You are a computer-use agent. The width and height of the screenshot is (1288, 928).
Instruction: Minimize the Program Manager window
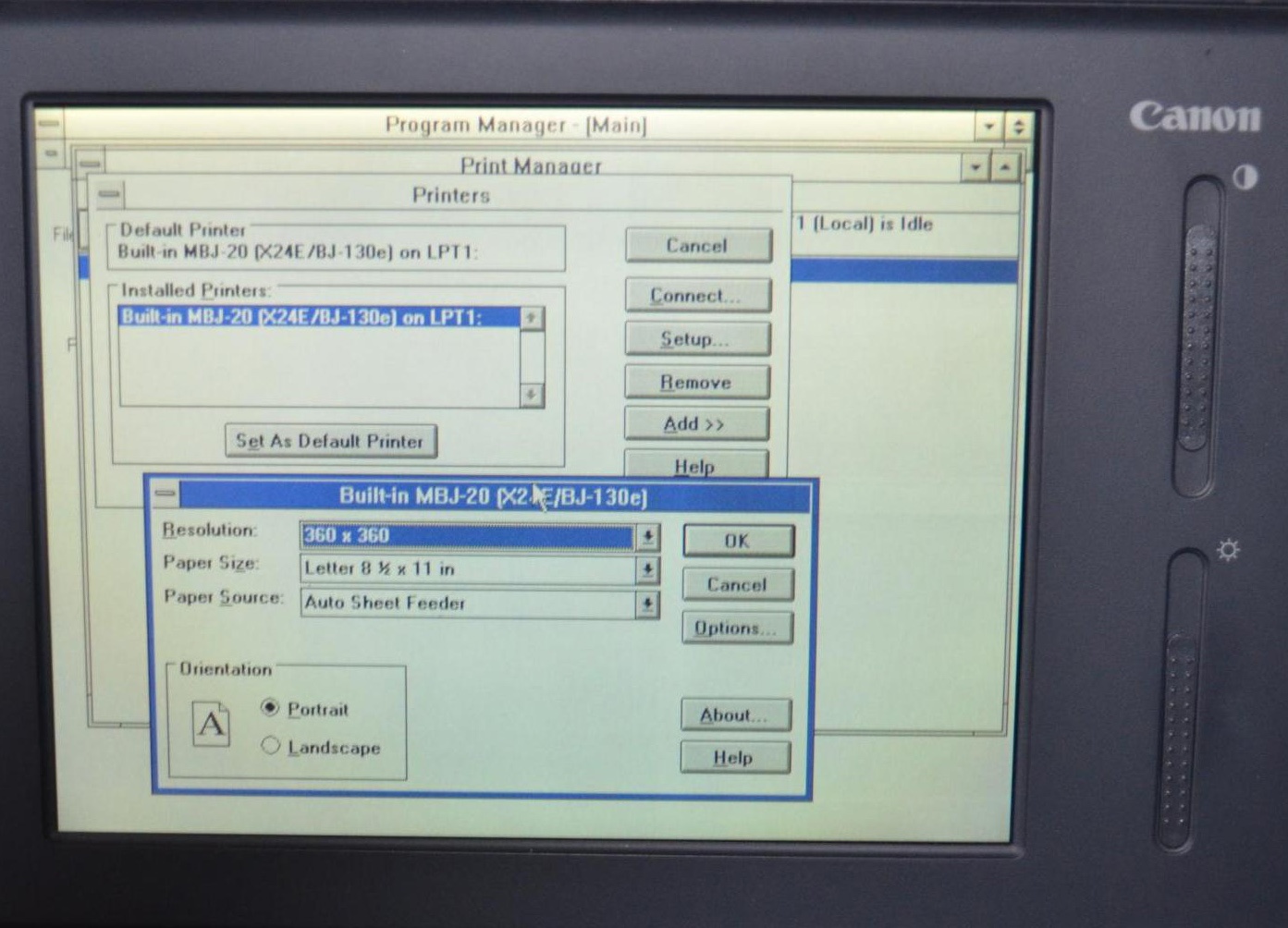989,125
